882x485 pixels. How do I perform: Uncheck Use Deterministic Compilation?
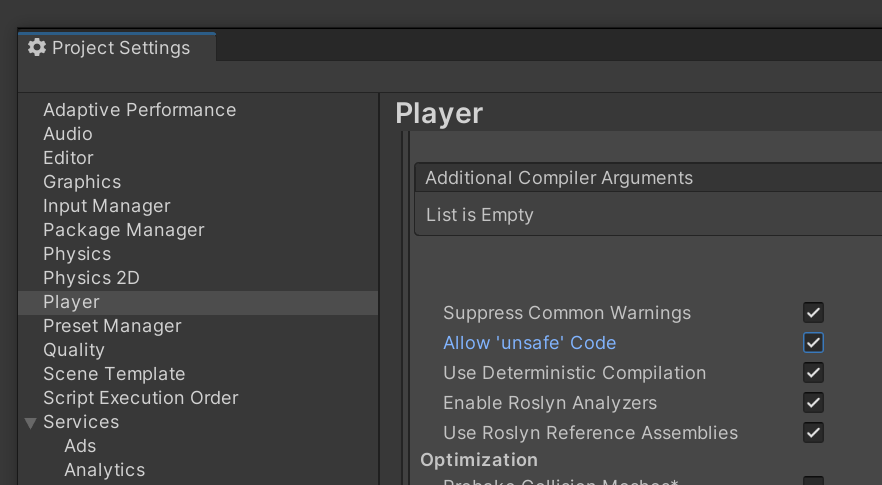point(813,373)
